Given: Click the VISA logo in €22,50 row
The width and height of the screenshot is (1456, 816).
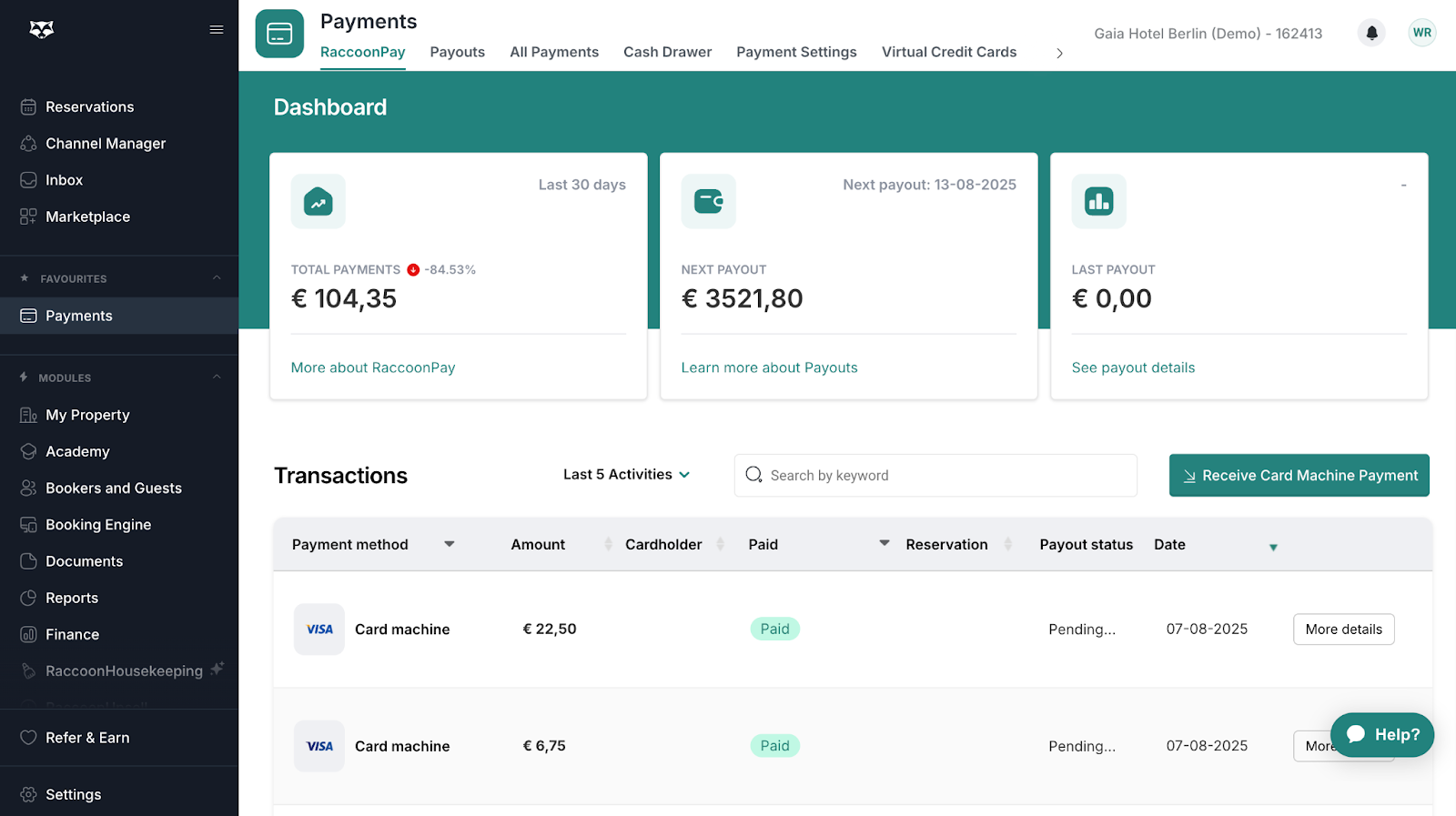Looking at the screenshot, I should [x=319, y=630].
